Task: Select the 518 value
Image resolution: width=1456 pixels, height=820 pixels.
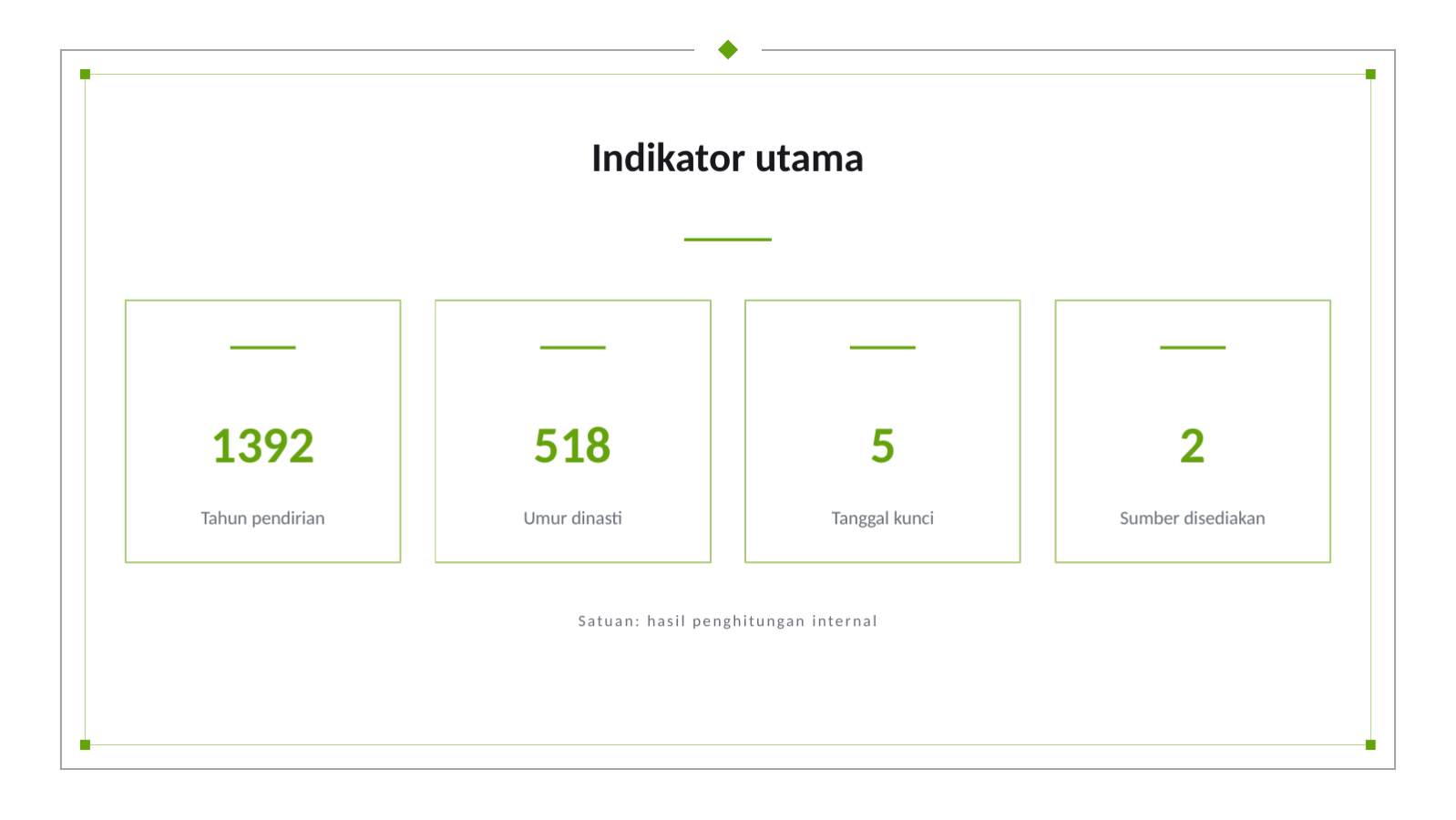Action: [x=572, y=446]
